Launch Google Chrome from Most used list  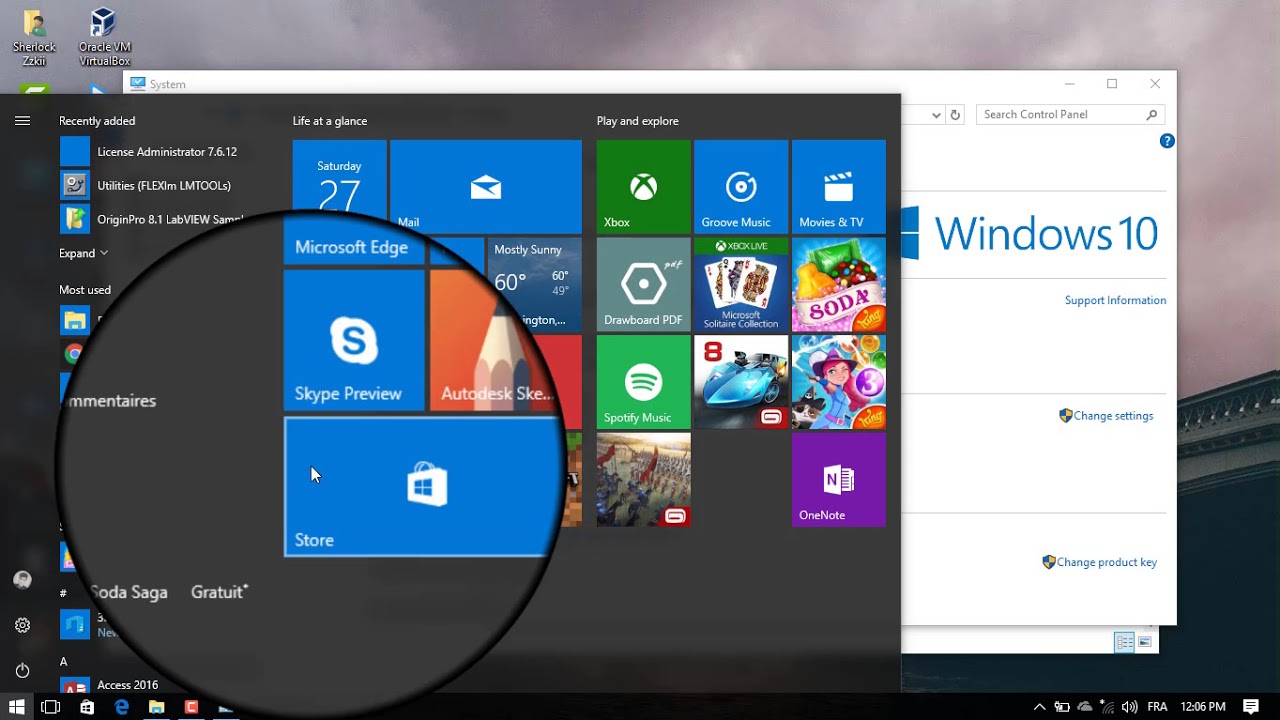click(x=72, y=353)
